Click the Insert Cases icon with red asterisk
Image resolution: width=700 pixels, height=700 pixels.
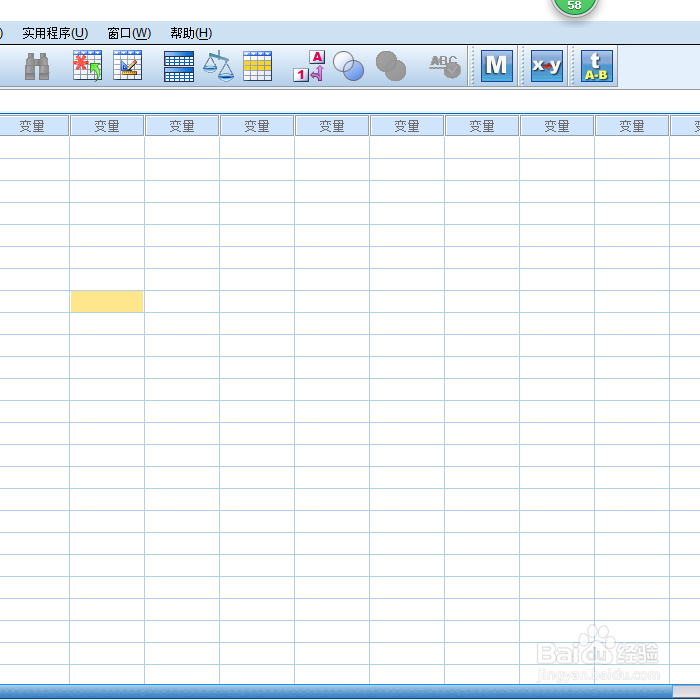[88, 66]
